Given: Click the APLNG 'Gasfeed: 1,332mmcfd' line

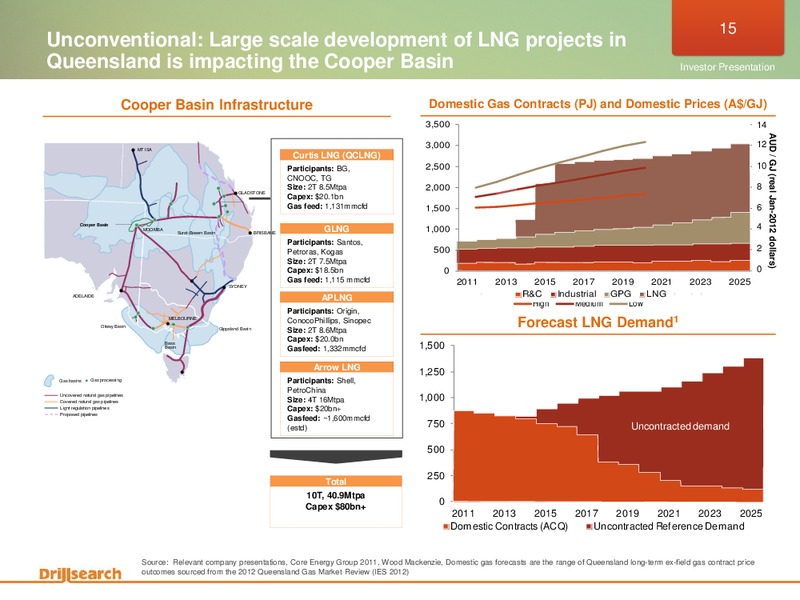Looking at the screenshot, I should (x=327, y=349).
